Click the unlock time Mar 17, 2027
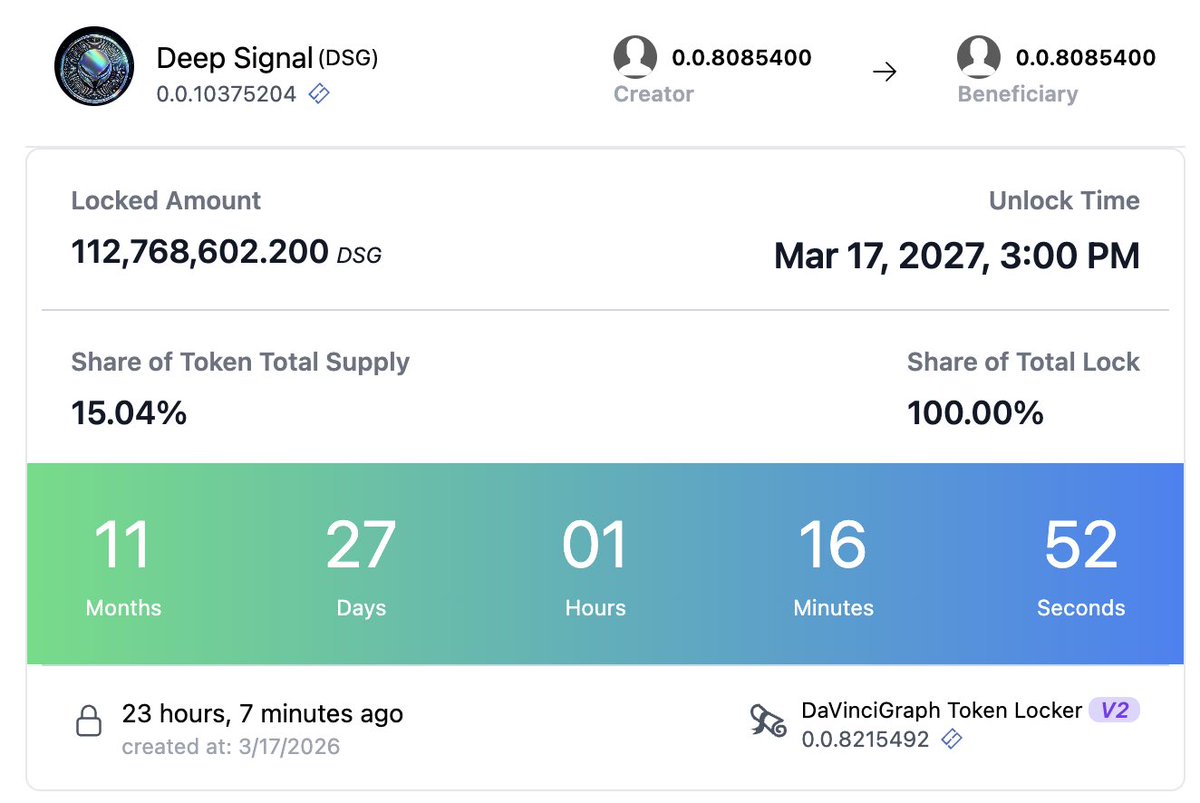1200x803 pixels. (x=956, y=256)
